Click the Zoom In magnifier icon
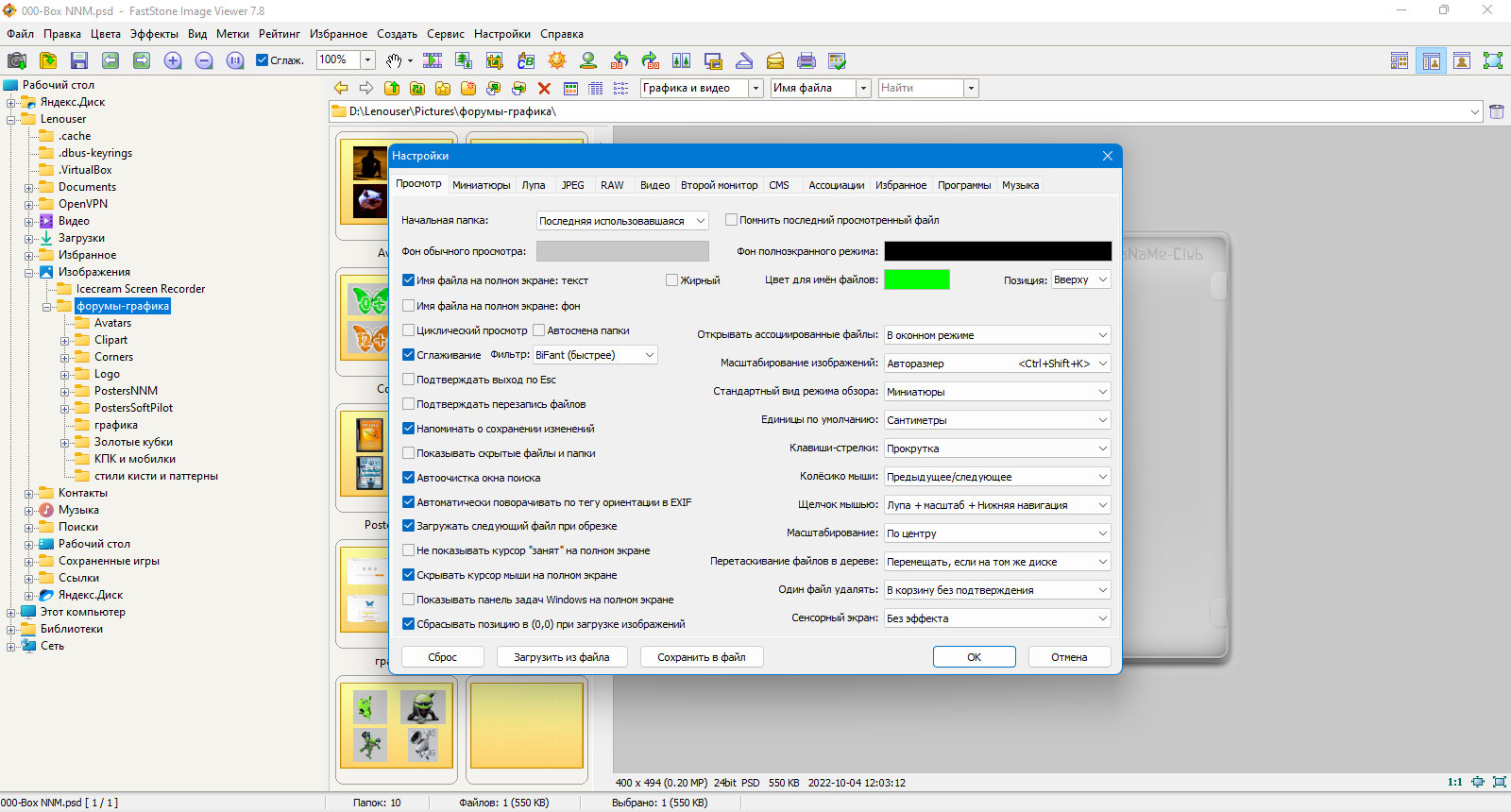This screenshot has width=1511, height=812. pyautogui.click(x=173, y=60)
